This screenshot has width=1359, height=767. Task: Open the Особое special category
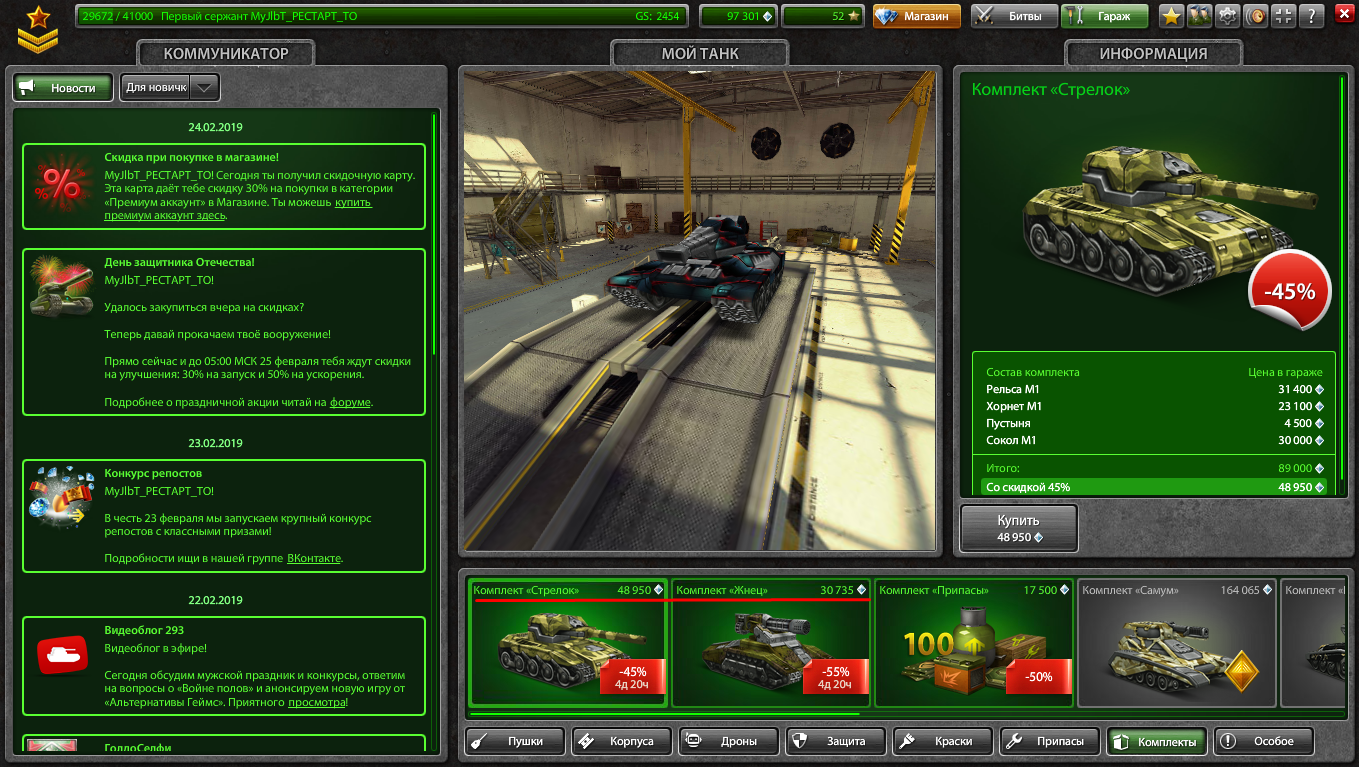pyautogui.click(x=1264, y=741)
